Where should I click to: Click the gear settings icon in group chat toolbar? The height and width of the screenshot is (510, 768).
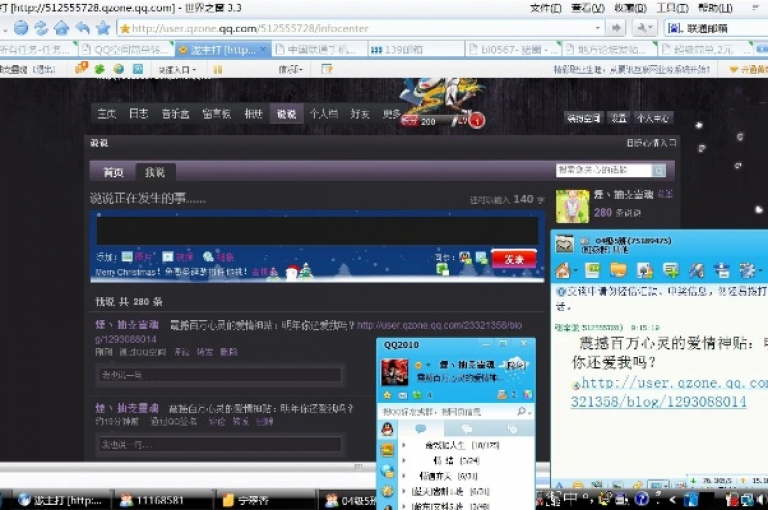747,270
